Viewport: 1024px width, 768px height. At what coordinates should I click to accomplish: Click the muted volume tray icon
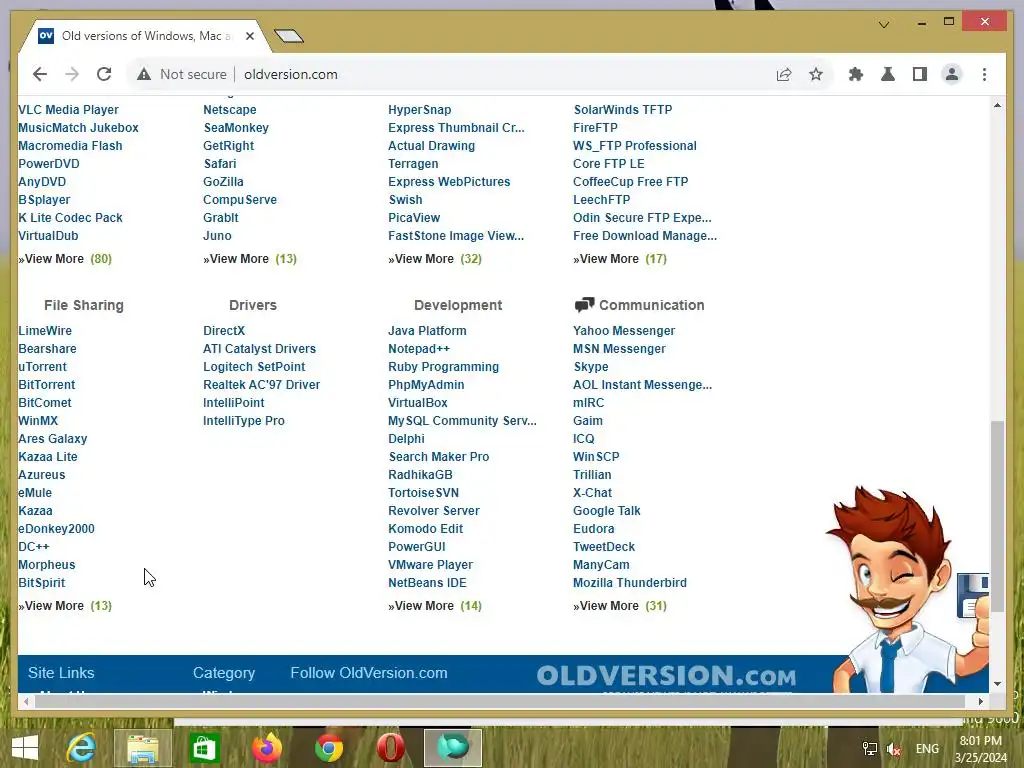click(894, 749)
